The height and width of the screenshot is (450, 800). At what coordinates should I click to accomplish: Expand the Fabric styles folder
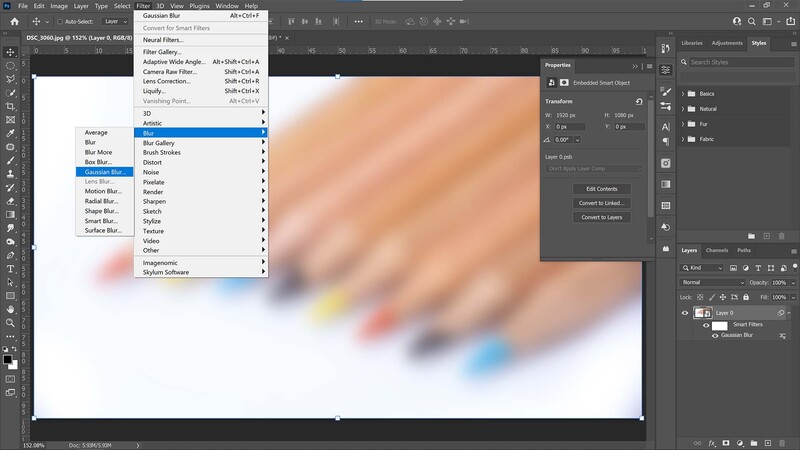[683, 139]
